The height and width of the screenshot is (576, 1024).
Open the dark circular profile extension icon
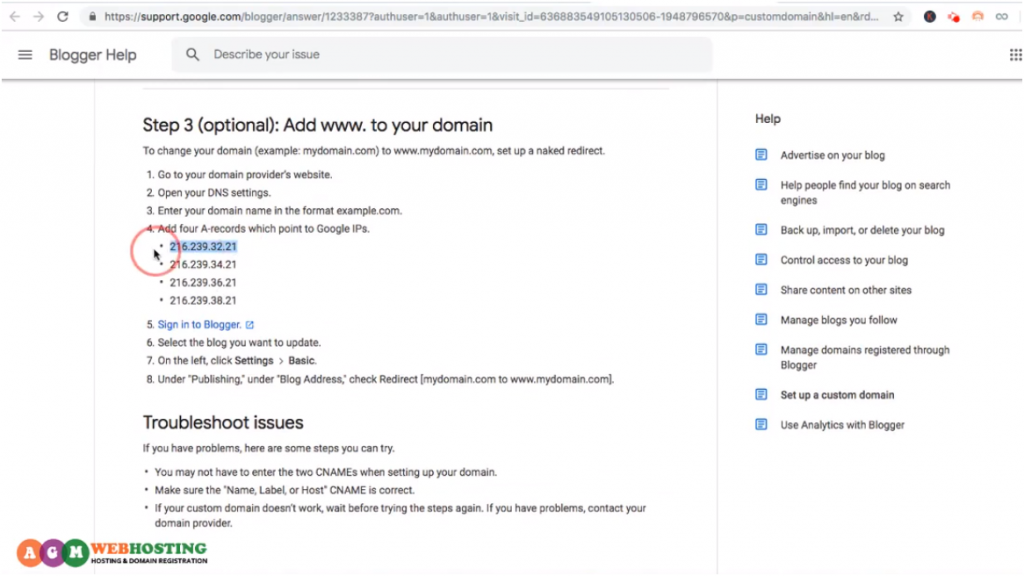tap(930, 17)
